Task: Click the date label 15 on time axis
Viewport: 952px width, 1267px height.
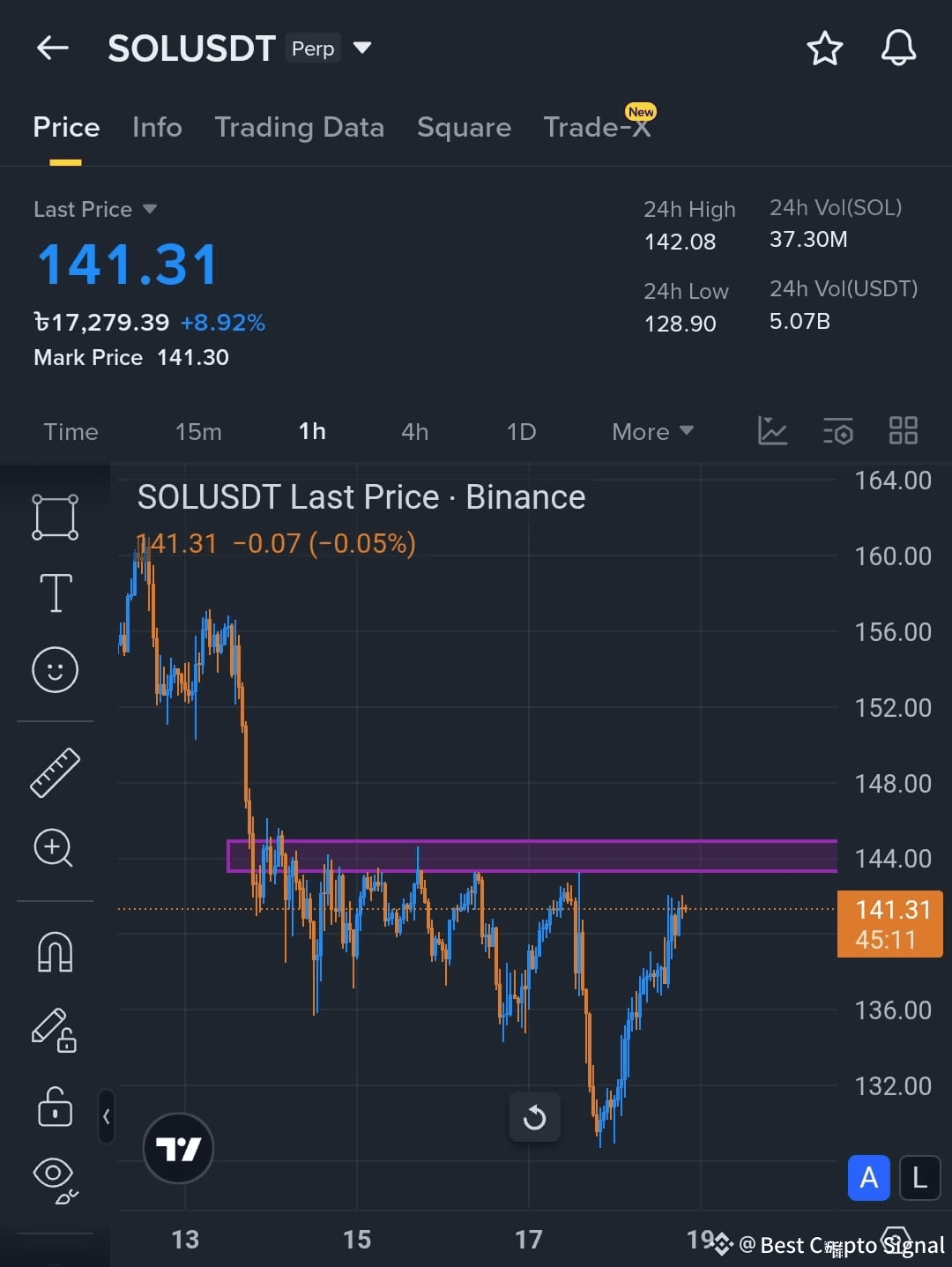Action: pyautogui.click(x=357, y=1240)
